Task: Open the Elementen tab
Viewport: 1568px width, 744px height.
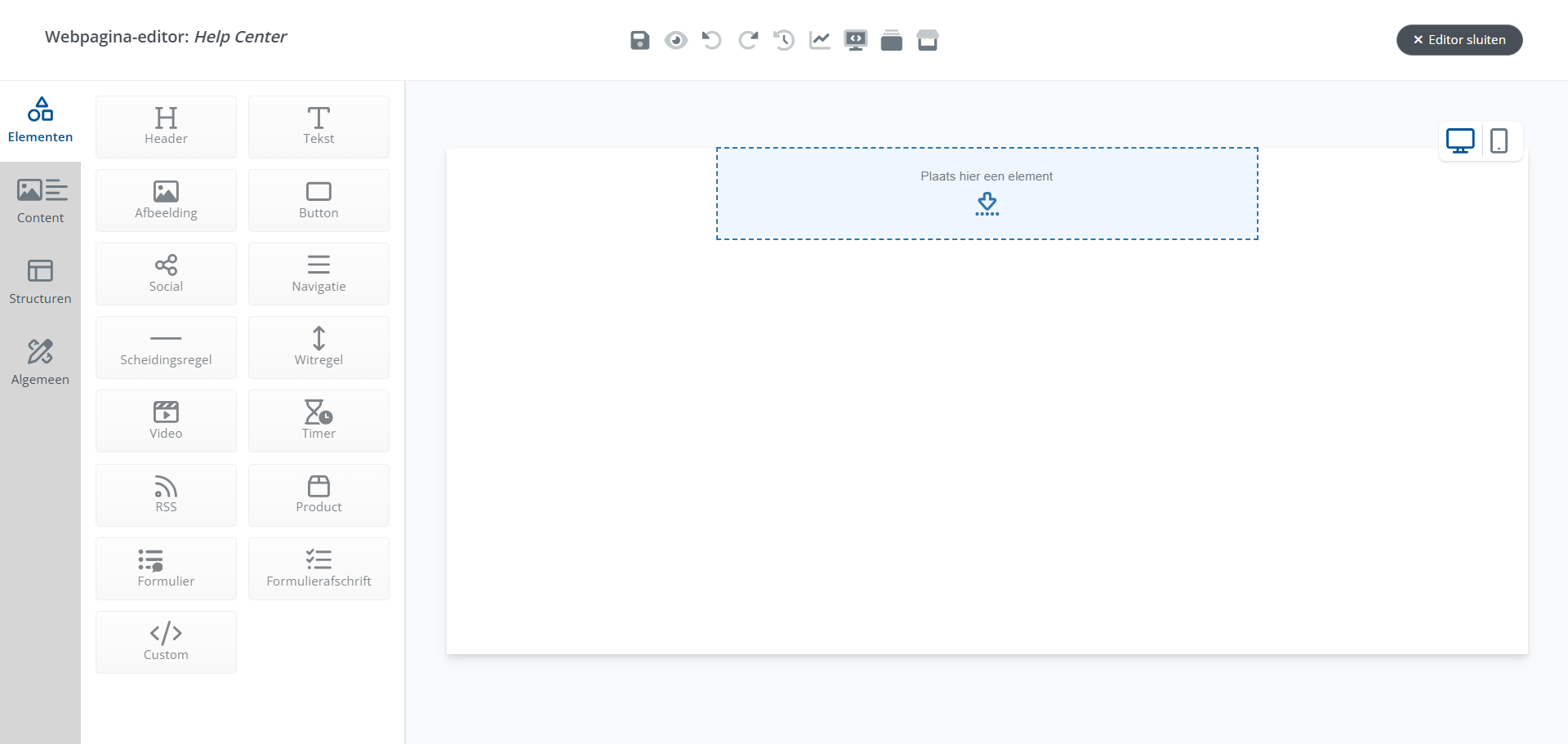Action: pos(40,120)
